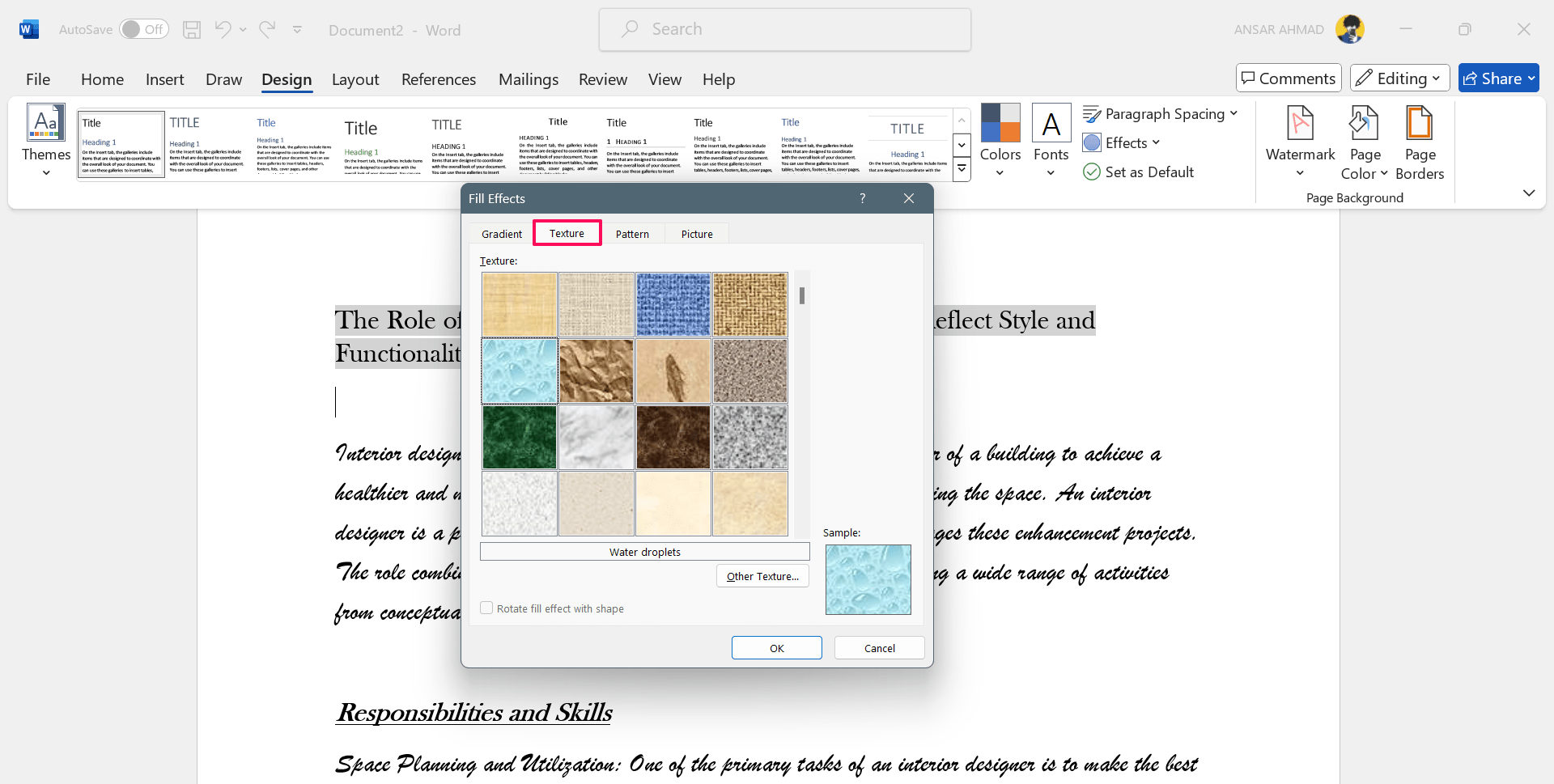Viewport: 1554px width, 784px height.
Task: Check Rotate fill effect with shape
Action: [486, 608]
